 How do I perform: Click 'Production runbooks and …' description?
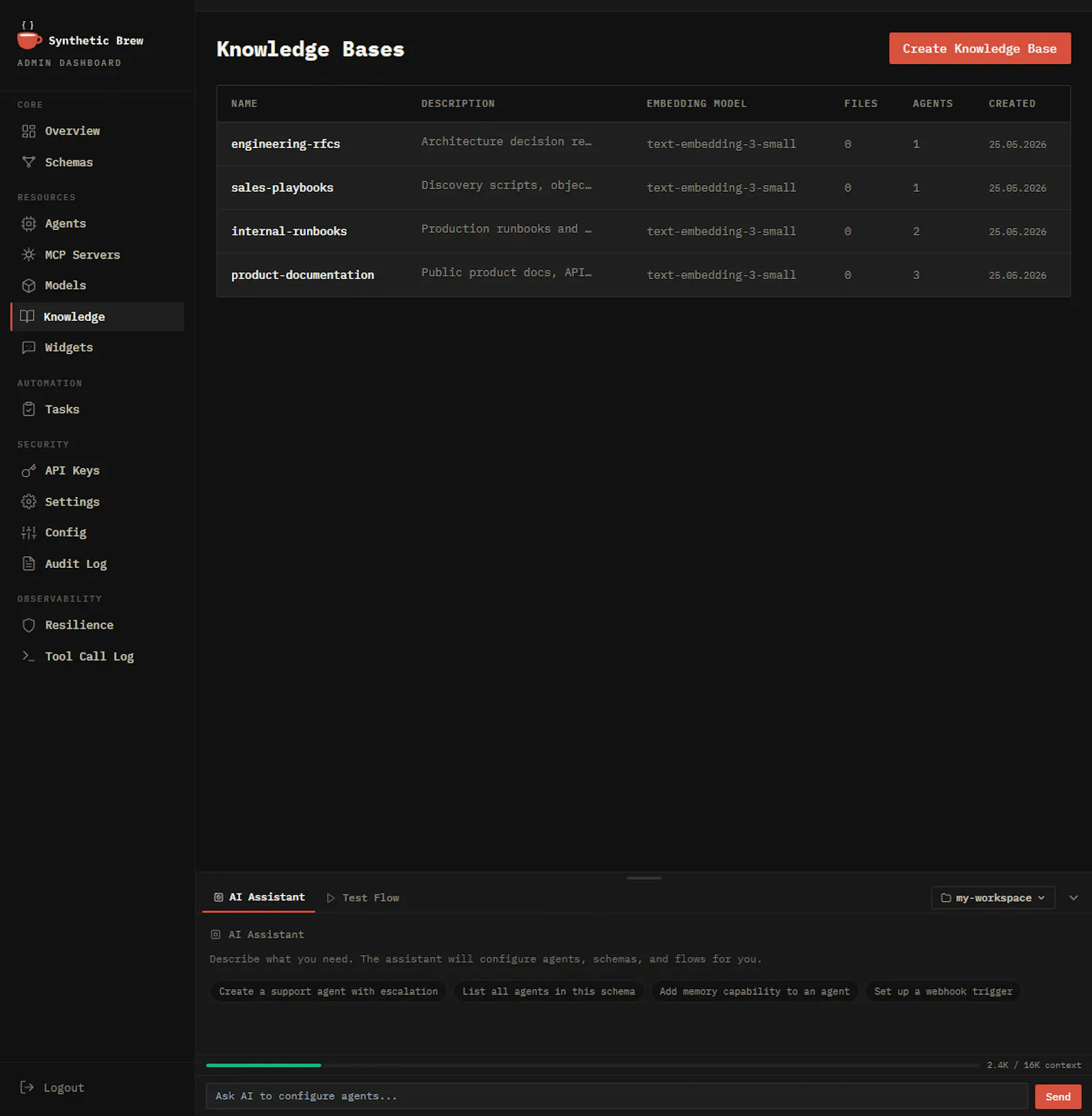coord(506,229)
